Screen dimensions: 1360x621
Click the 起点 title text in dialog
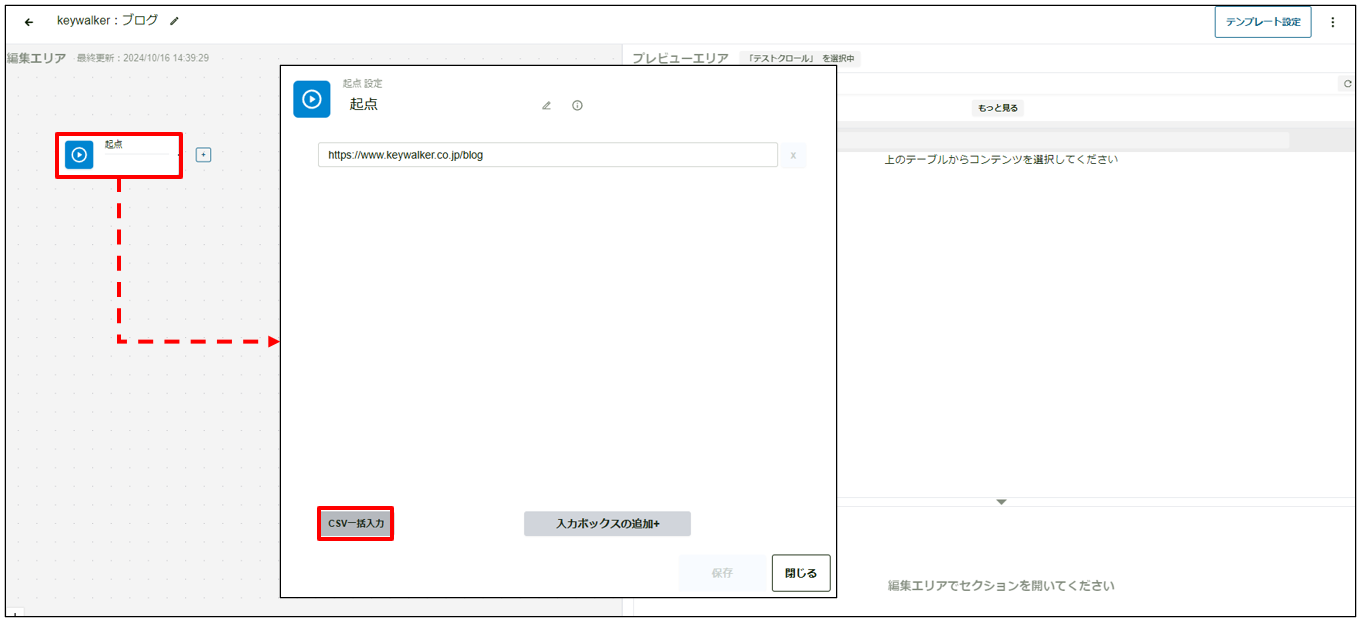364,104
